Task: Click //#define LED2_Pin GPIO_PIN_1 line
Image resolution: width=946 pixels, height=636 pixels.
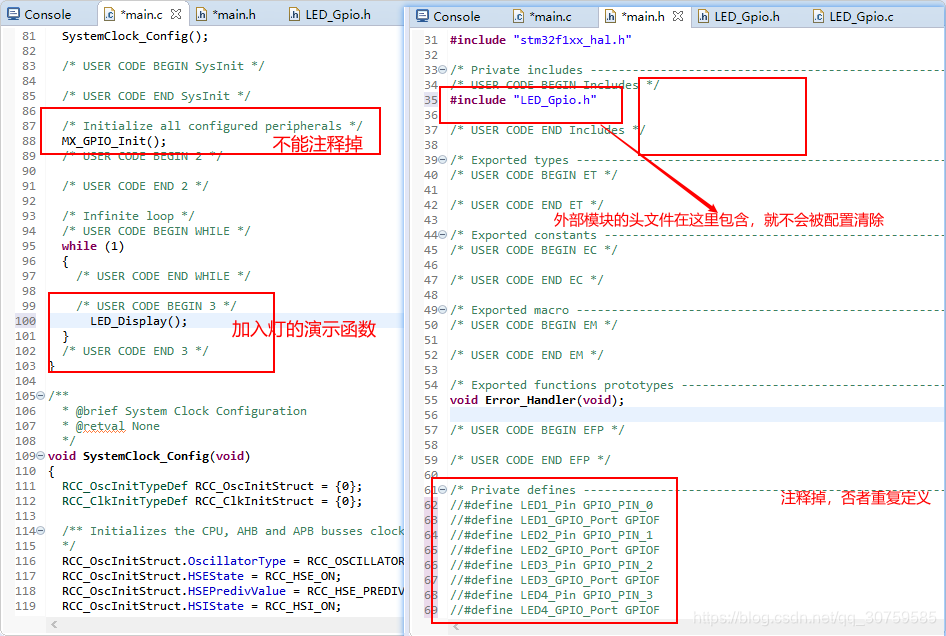Action: (x=551, y=535)
